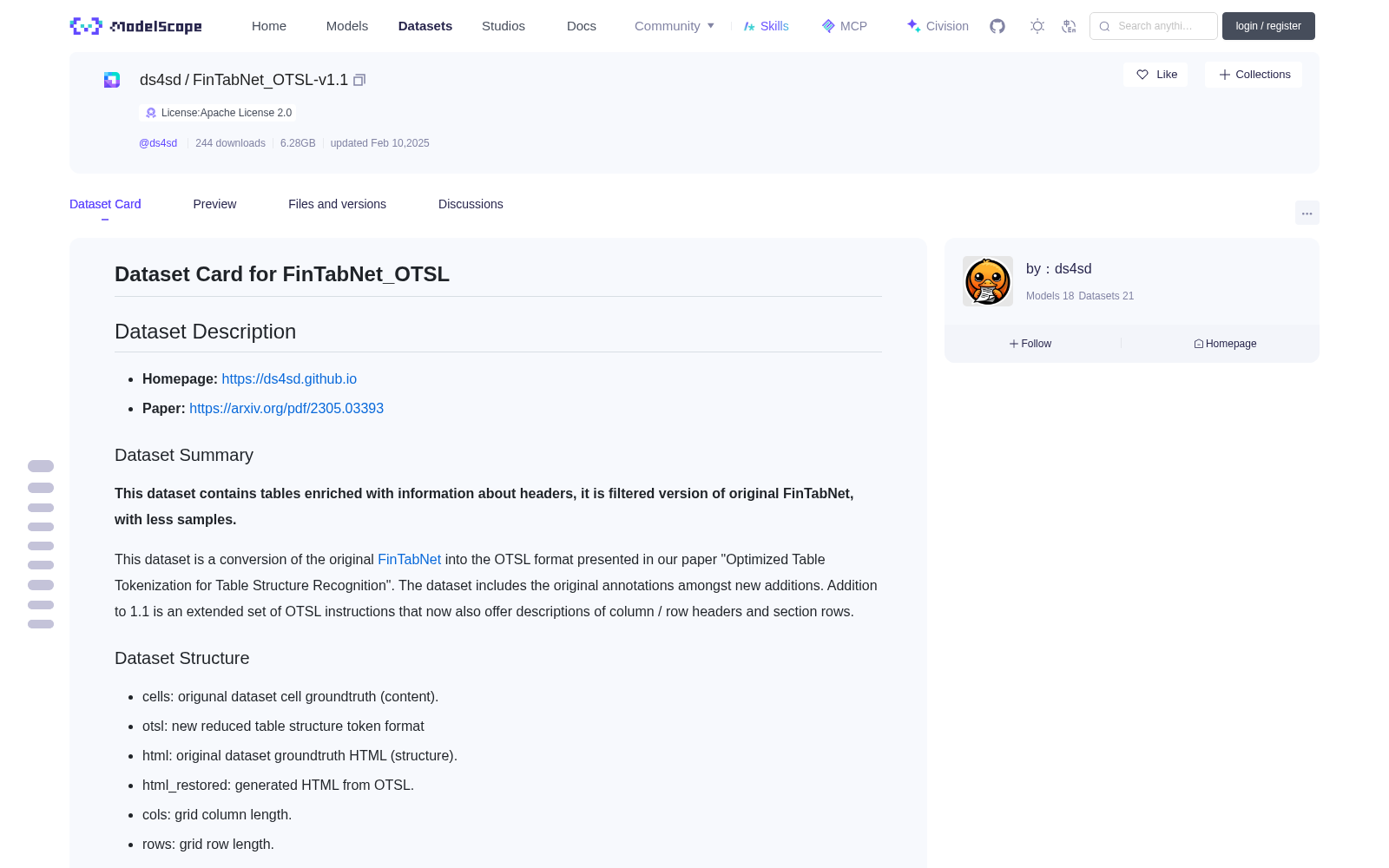Toggle light/dark theme sun icon
The height and width of the screenshot is (868, 1389).
click(1037, 26)
